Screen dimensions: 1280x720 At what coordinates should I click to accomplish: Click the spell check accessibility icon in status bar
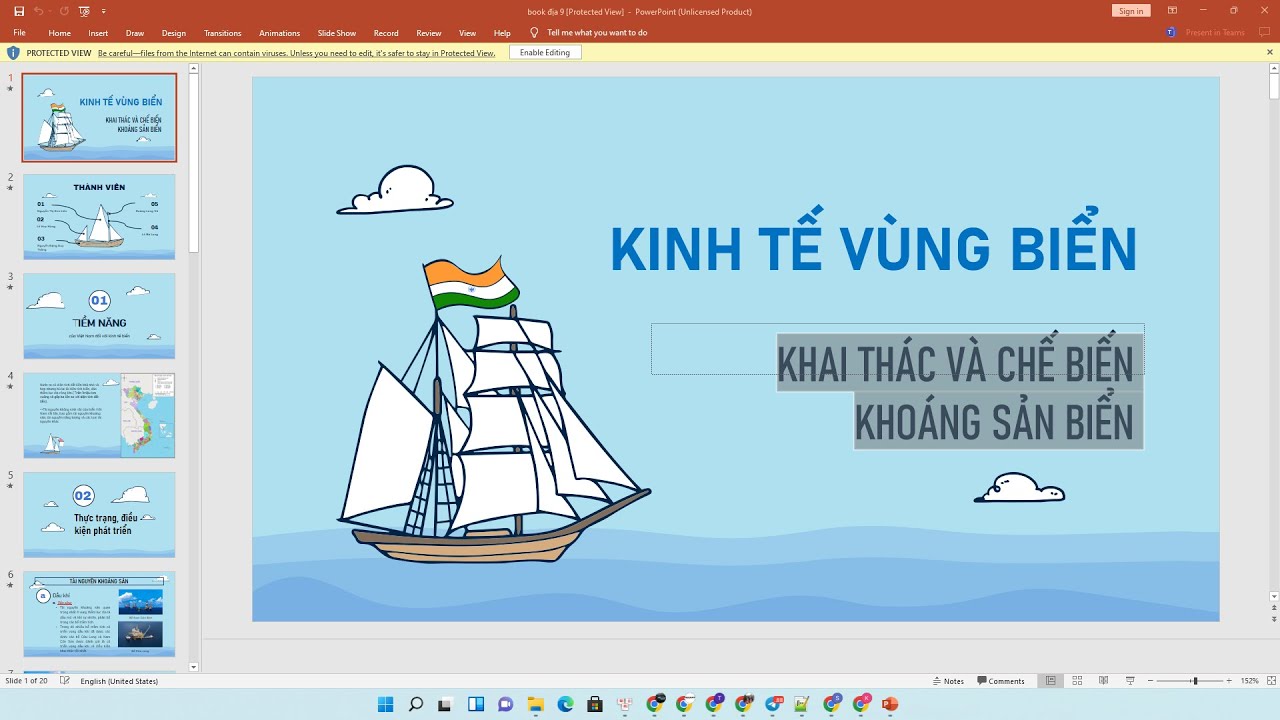(x=65, y=681)
